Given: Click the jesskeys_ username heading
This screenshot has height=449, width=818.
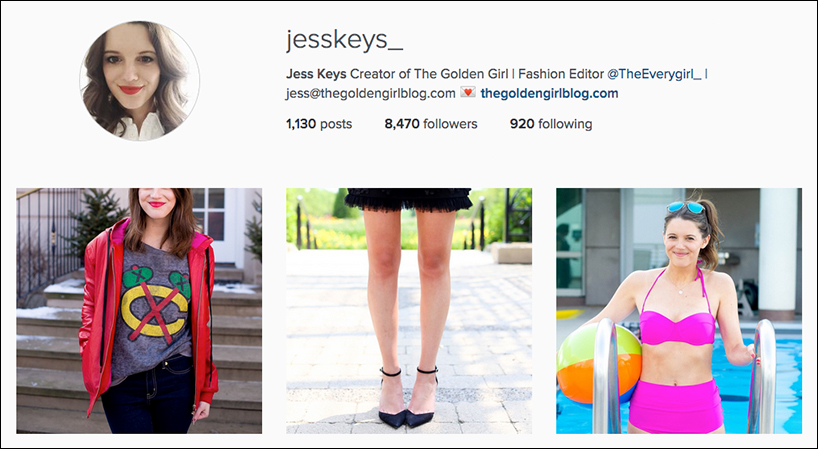Looking at the screenshot, I should click(x=344, y=40).
